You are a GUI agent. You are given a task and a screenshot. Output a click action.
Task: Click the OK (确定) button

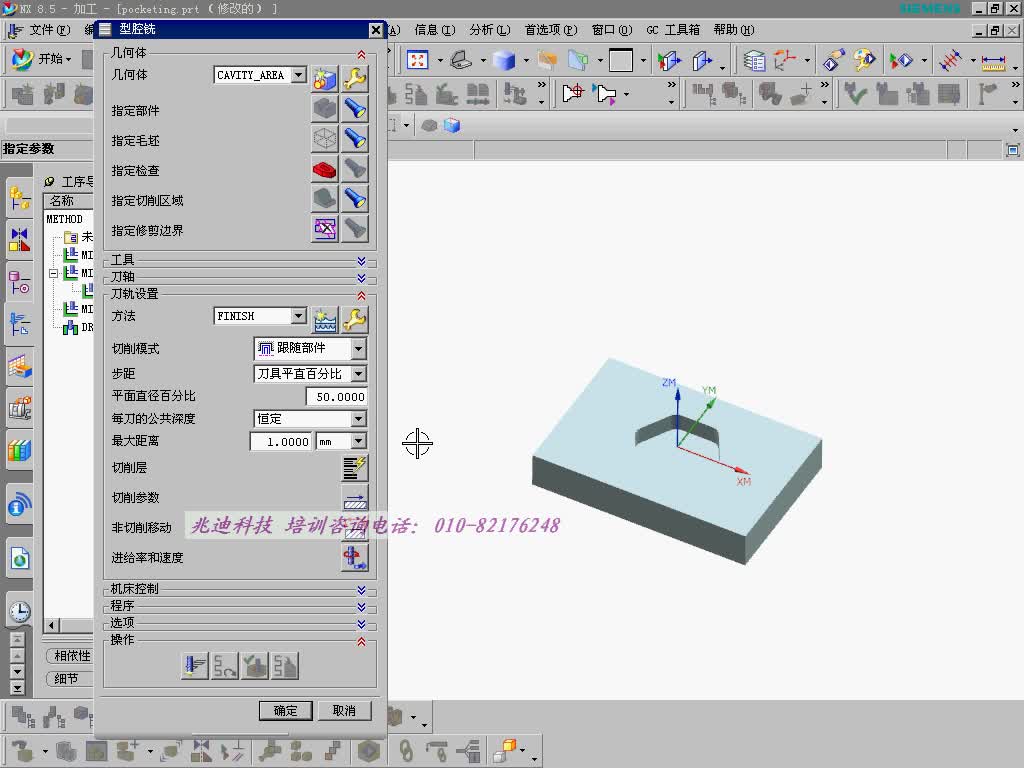285,711
